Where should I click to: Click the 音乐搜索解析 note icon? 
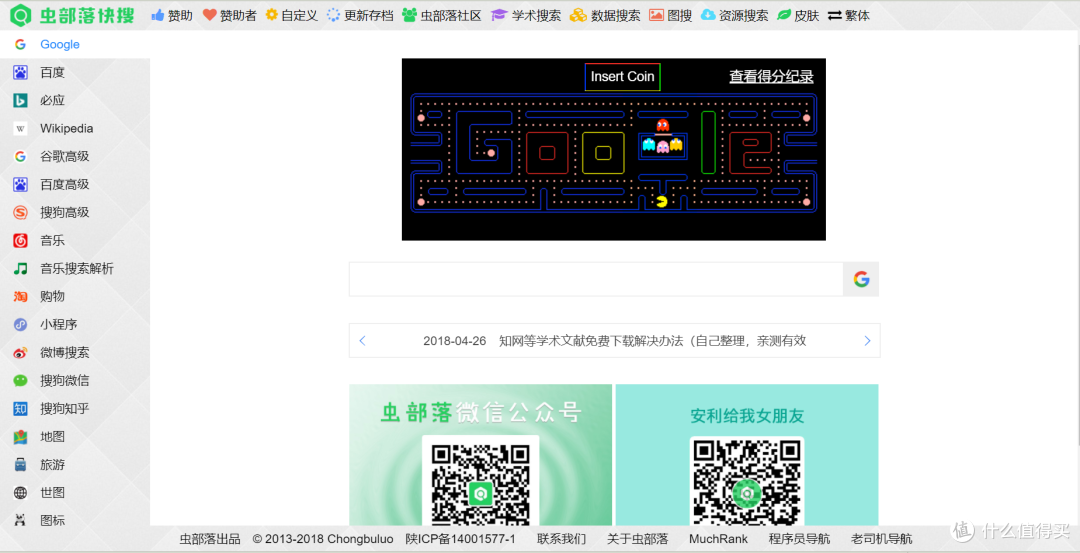[x=20, y=269]
